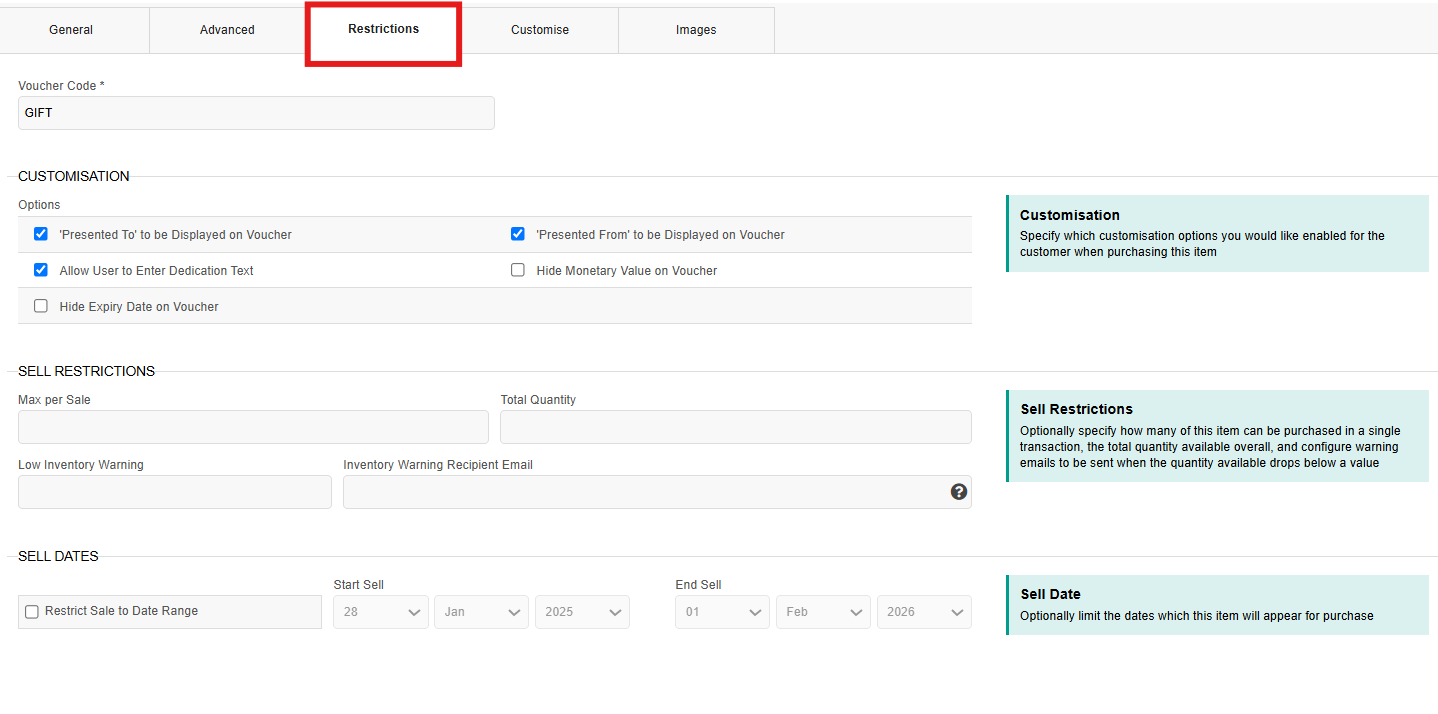The image size is (1438, 714).
Task: Click the Low Inventory Warning field
Action: point(175,492)
